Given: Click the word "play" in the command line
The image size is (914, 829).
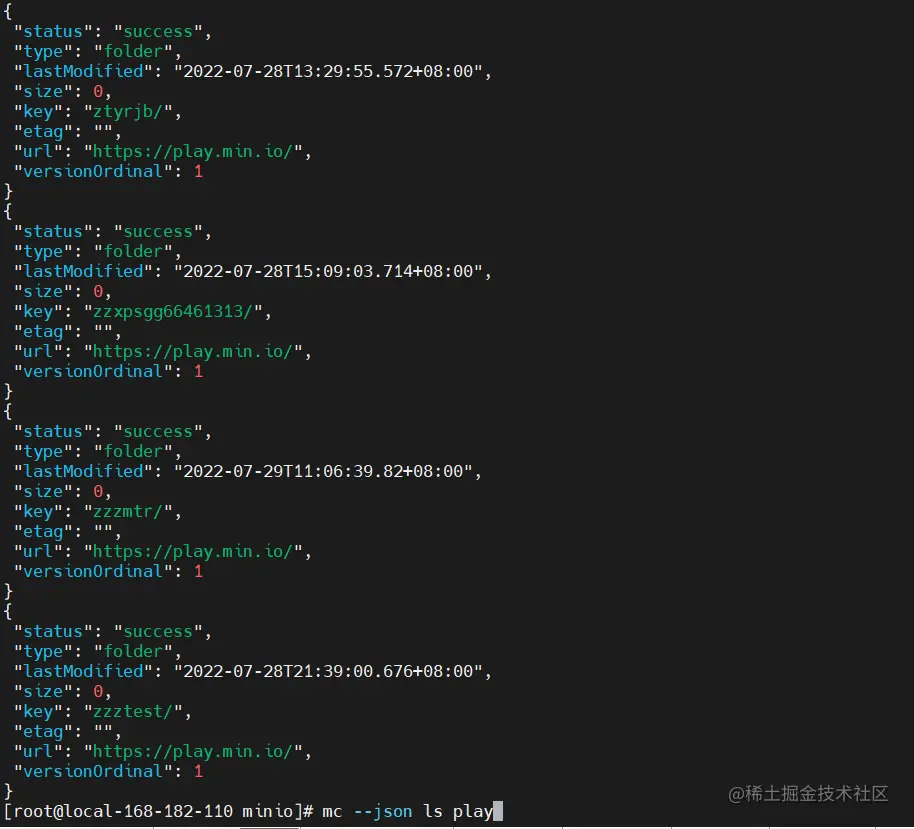Looking at the screenshot, I should 473,812.
